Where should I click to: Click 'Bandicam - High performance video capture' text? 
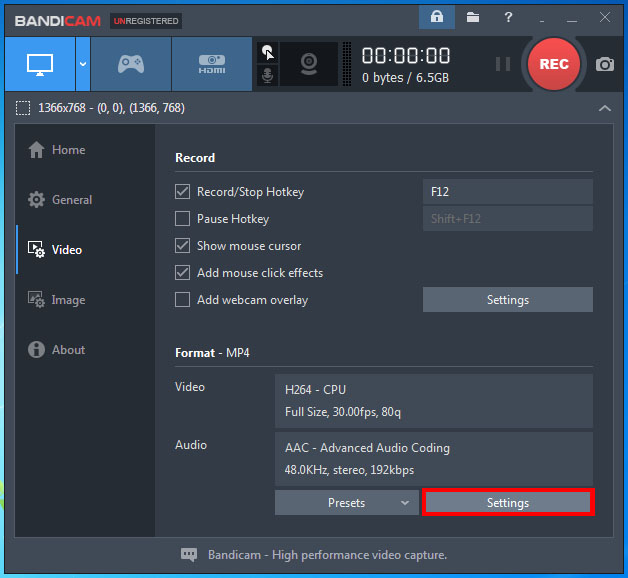click(327, 555)
